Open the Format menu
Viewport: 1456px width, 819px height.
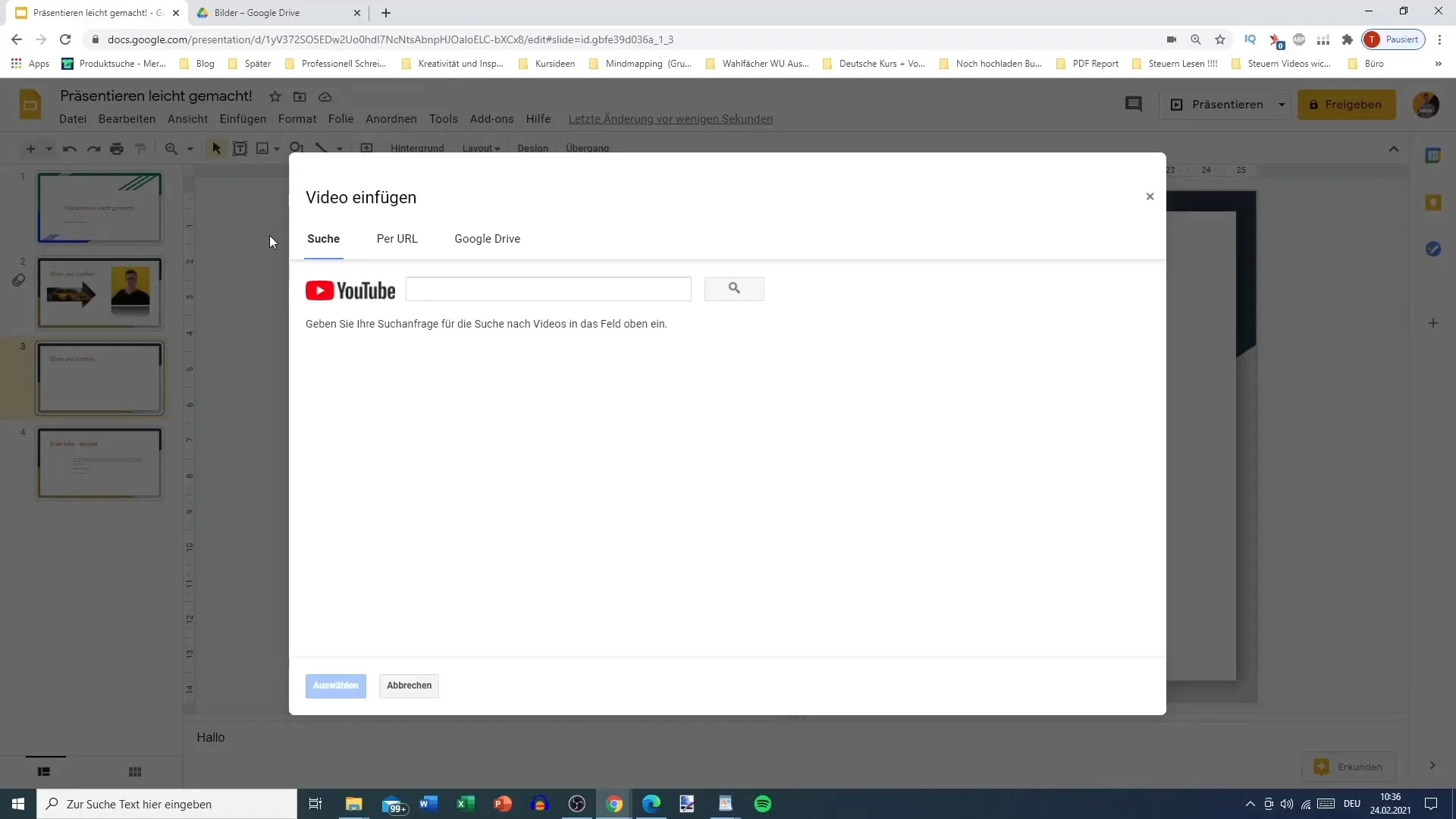pyautogui.click(x=297, y=119)
